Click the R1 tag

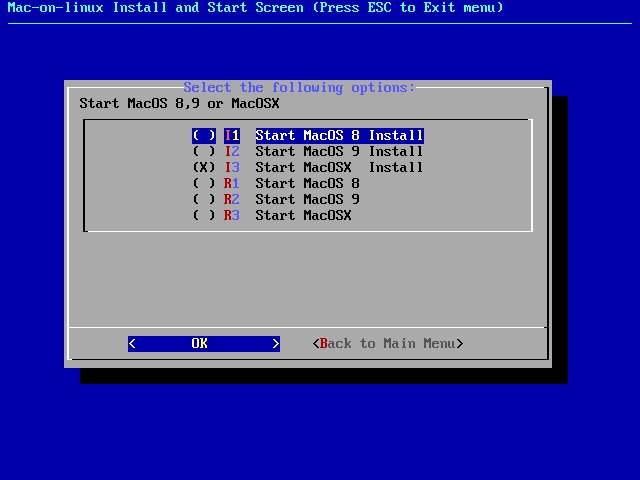click(x=232, y=183)
